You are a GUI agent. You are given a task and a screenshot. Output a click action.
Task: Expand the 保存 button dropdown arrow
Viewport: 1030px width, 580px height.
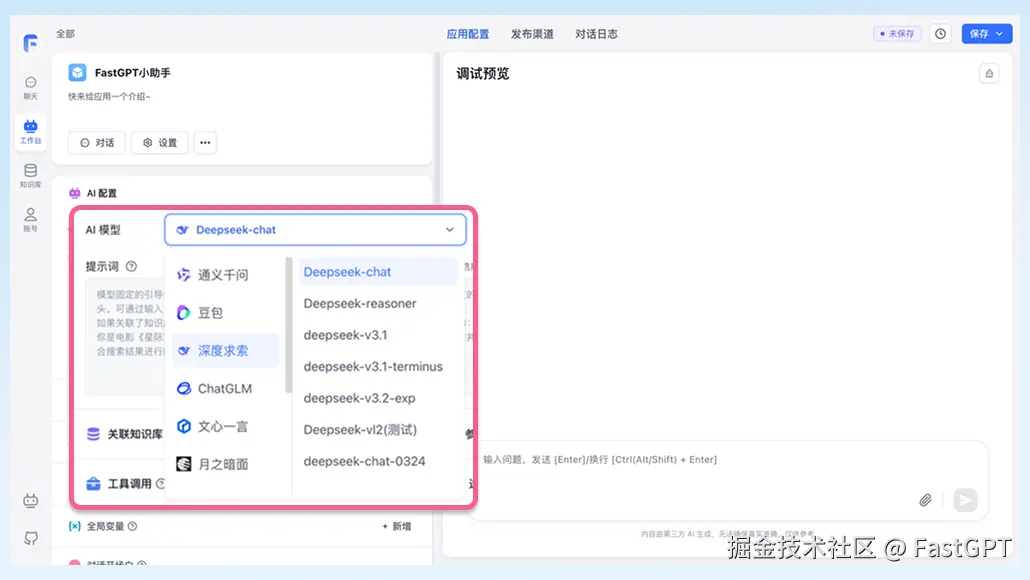pos(1000,33)
